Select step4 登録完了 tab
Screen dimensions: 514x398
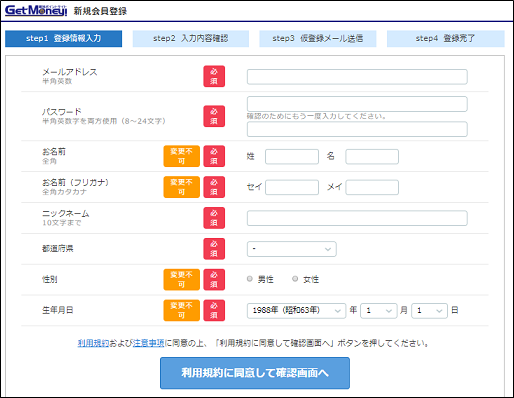coord(445,39)
